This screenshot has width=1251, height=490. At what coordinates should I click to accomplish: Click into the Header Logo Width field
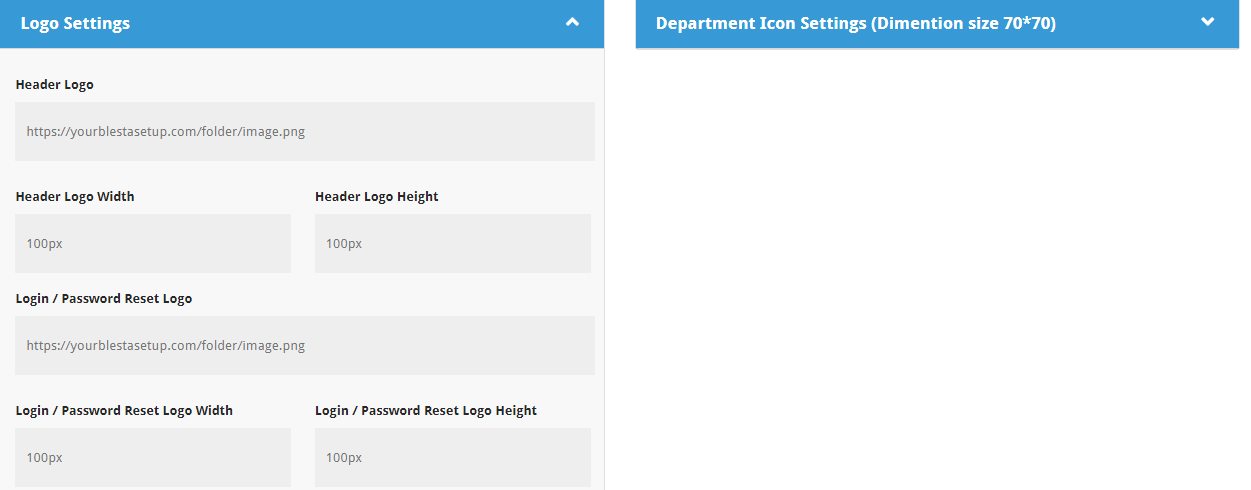click(152, 243)
